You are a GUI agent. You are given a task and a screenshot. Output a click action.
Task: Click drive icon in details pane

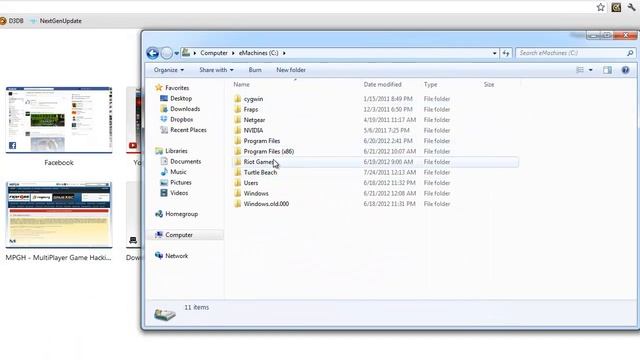pos(165,313)
